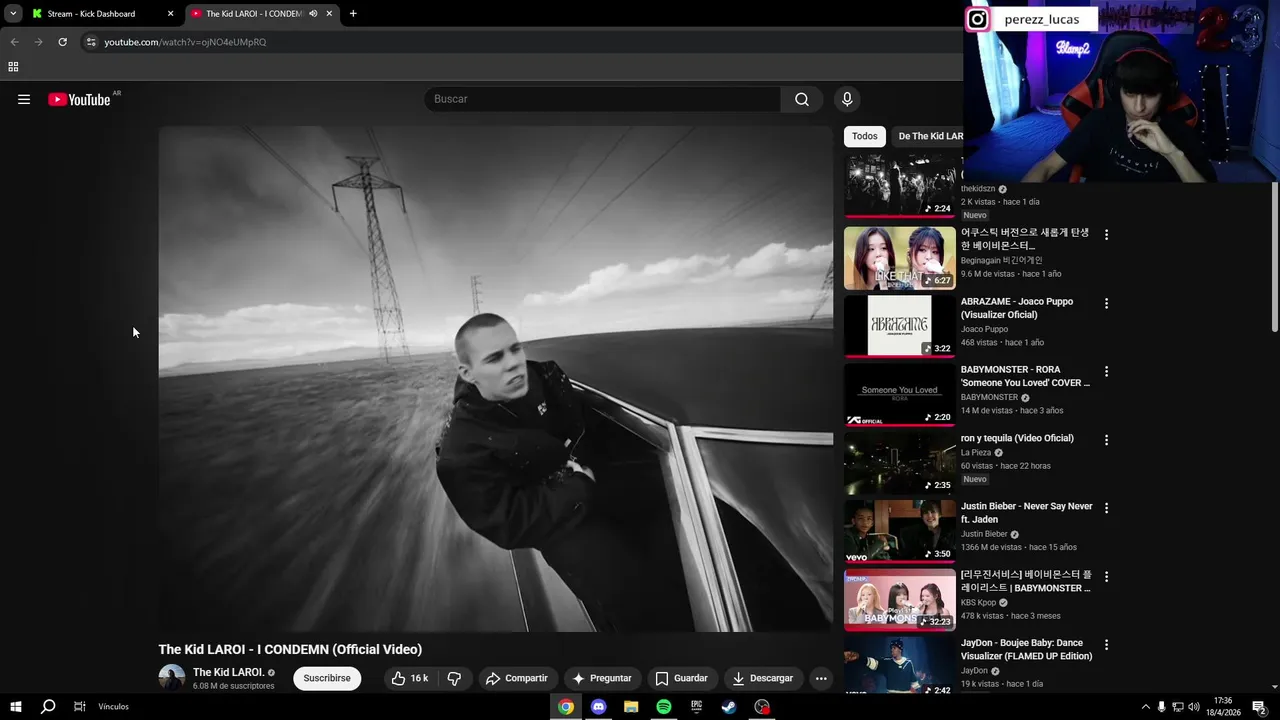Screen dimensions: 1280x720
Task: Open the Windows Start menu
Action: tap(15, 706)
